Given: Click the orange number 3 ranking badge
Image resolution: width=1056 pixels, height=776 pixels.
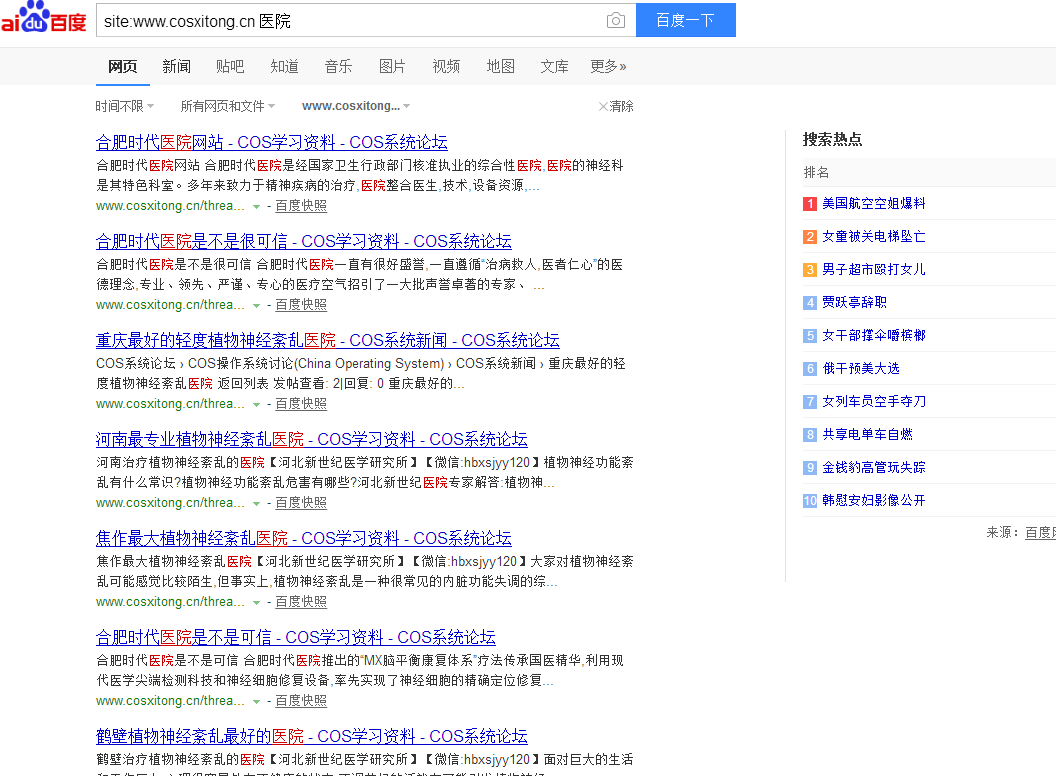Looking at the screenshot, I should pyautogui.click(x=809, y=269).
